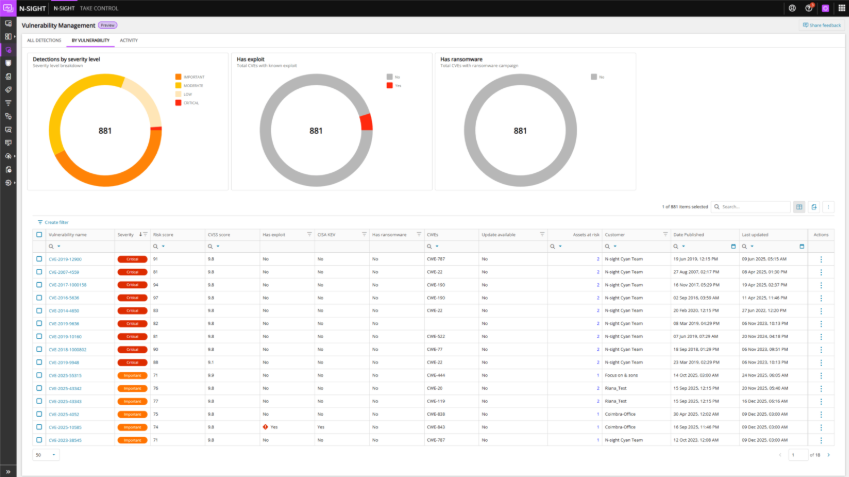
Task: Expand the left sidebar navigation
Action: [8, 470]
